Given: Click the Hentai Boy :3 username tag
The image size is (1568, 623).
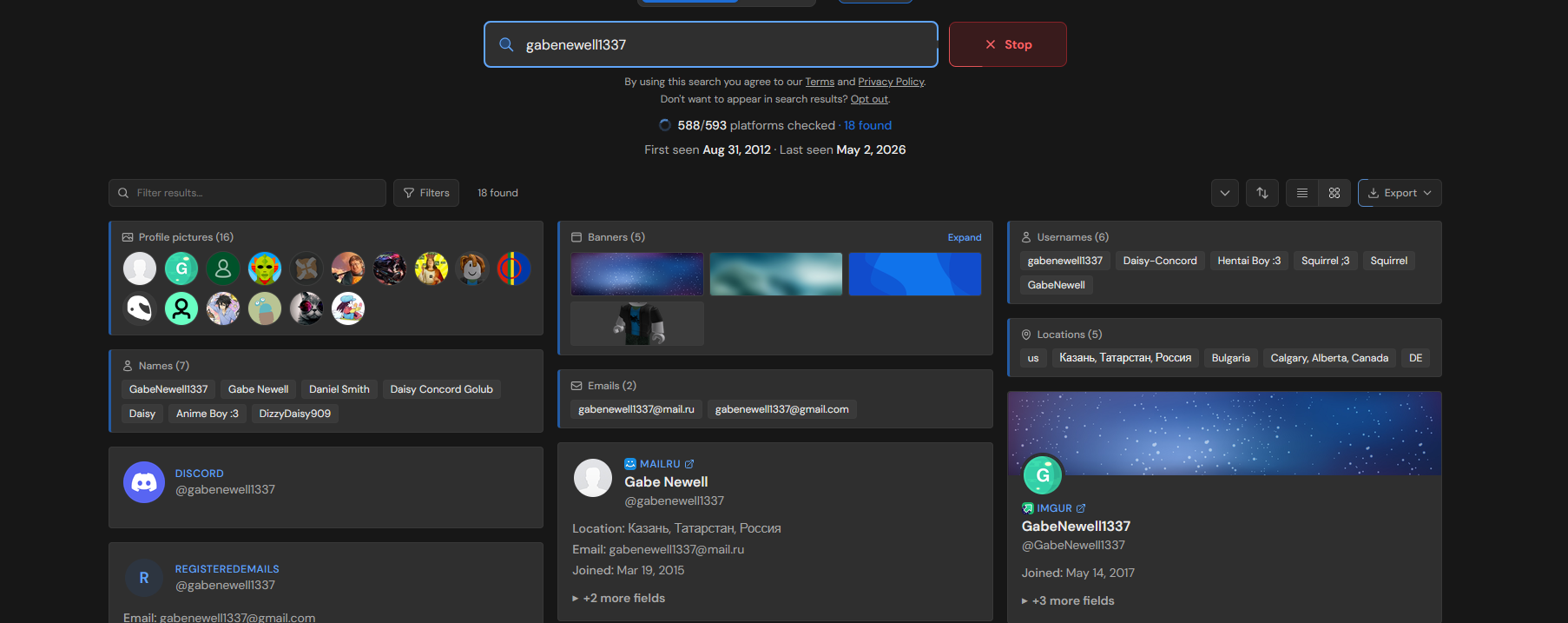Looking at the screenshot, I should [1249, 261].
